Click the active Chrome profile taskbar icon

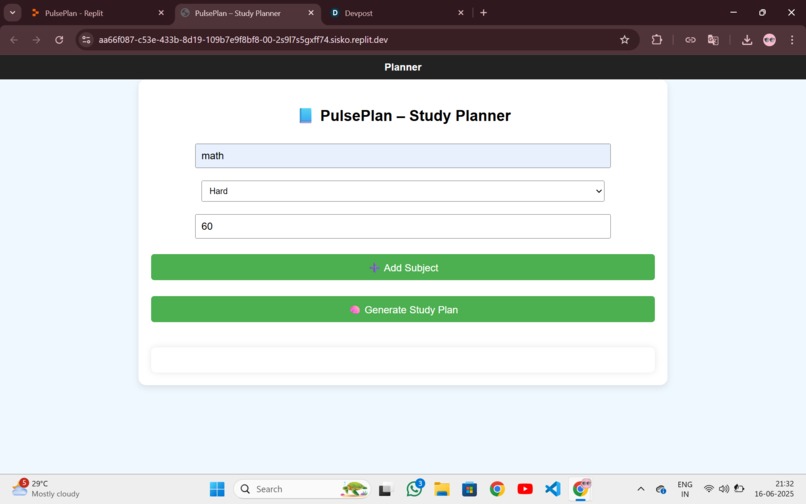click(x=581, y=489)
